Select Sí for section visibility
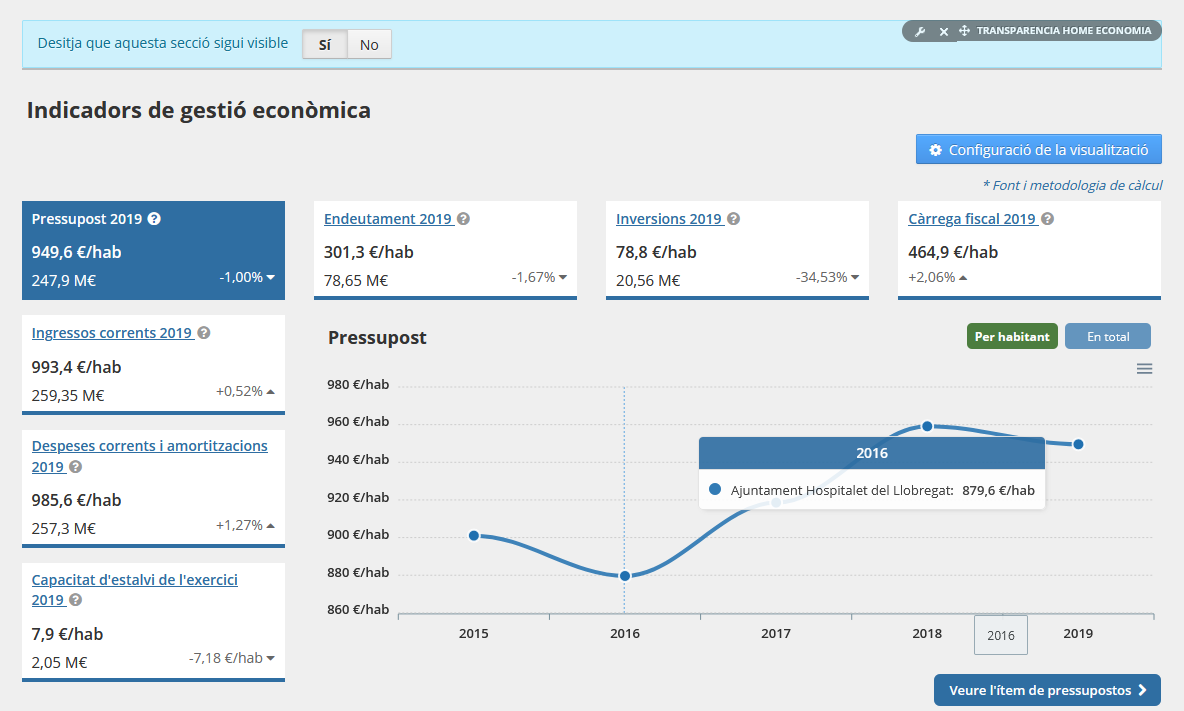 tap(325, 44)
